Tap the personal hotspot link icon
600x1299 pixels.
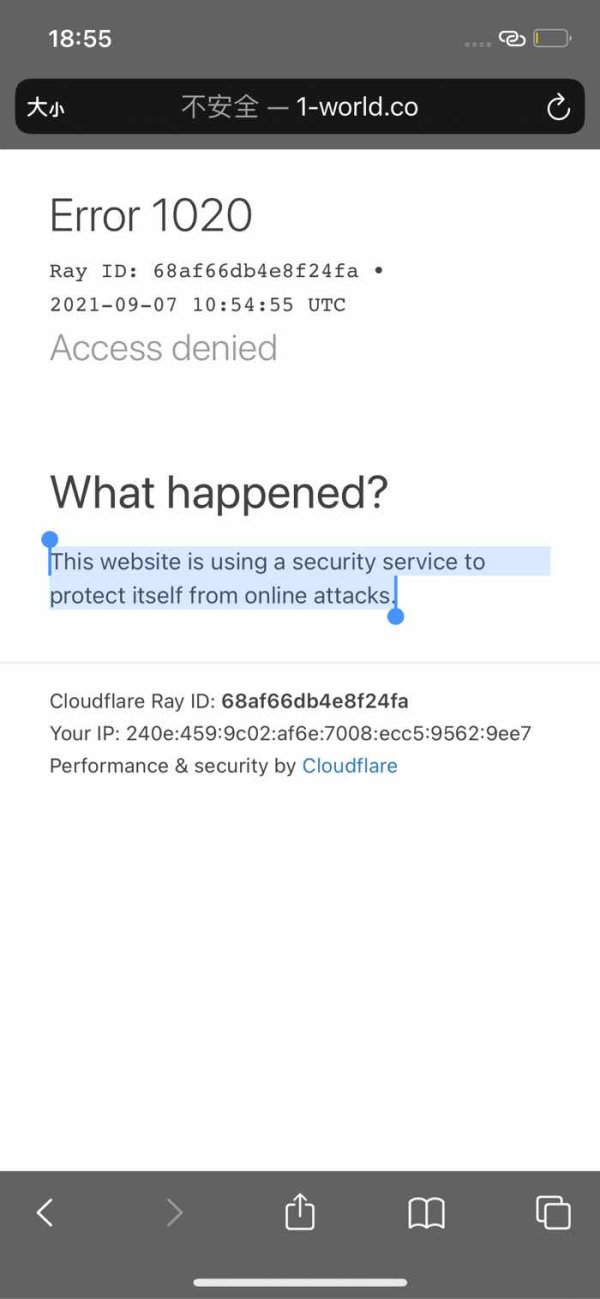pyautogui.click(x=512, y=39)
